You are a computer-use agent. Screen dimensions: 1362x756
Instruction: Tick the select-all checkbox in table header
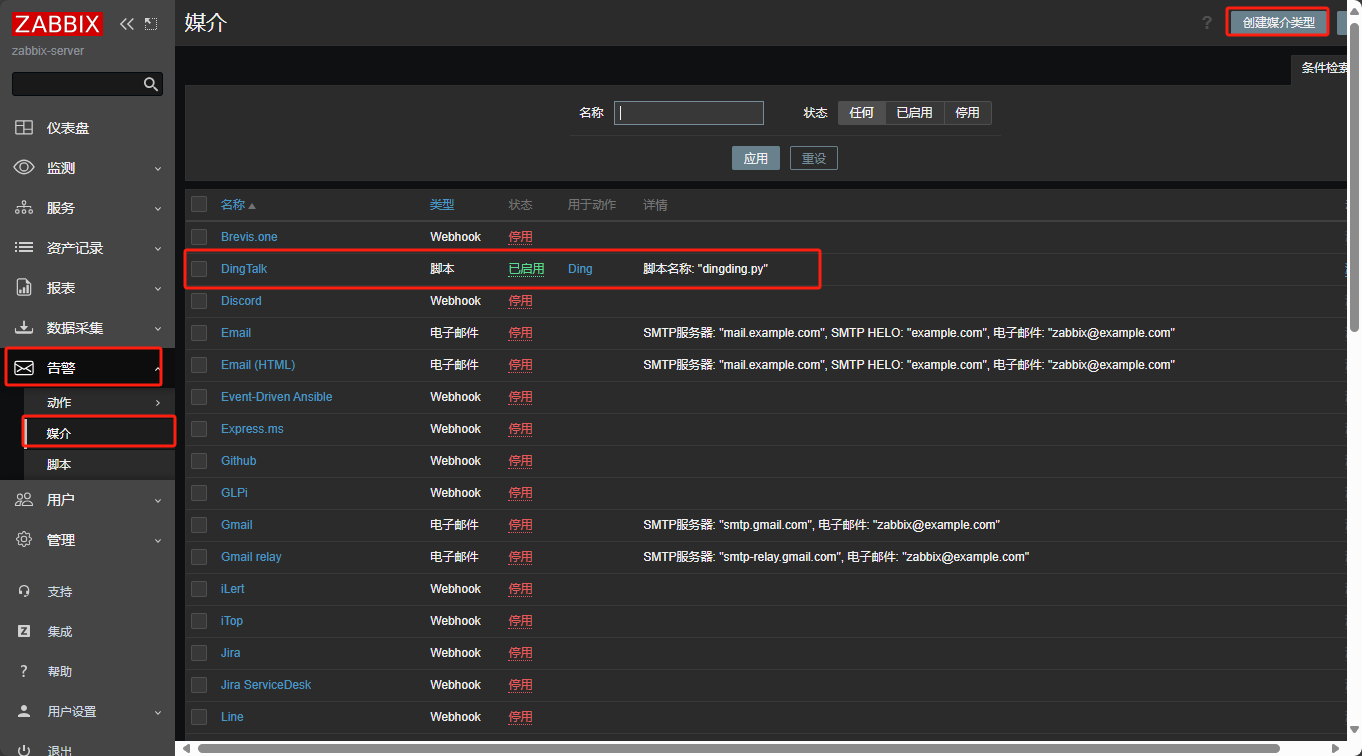[199, 204]
